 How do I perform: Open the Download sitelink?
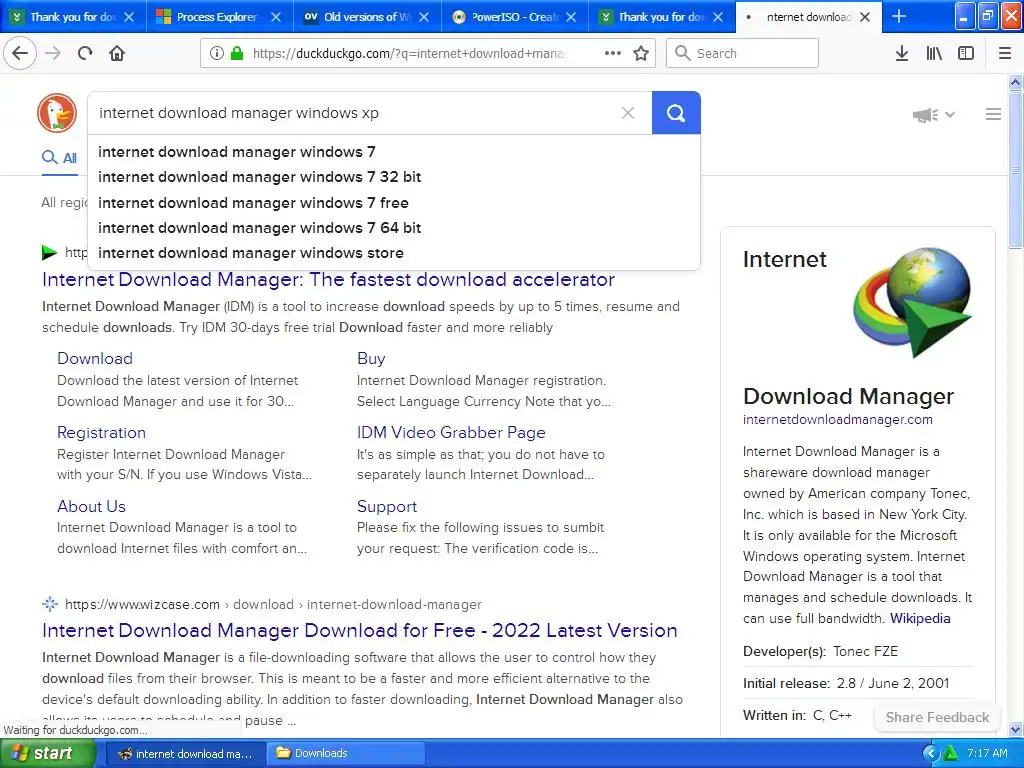pos(95,358)
